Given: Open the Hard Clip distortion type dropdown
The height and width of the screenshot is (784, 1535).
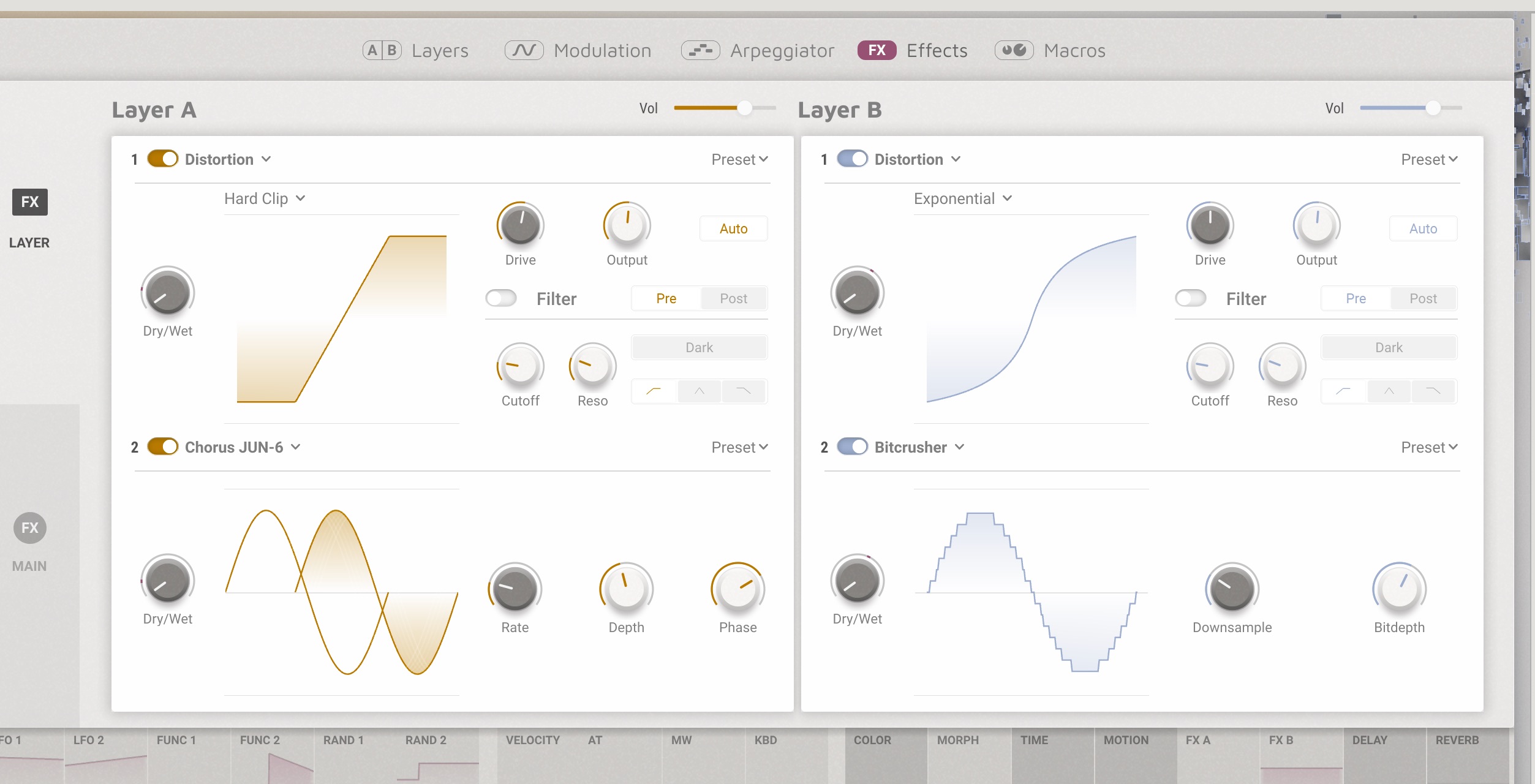Looking at the screenshot, I should 265,198.
